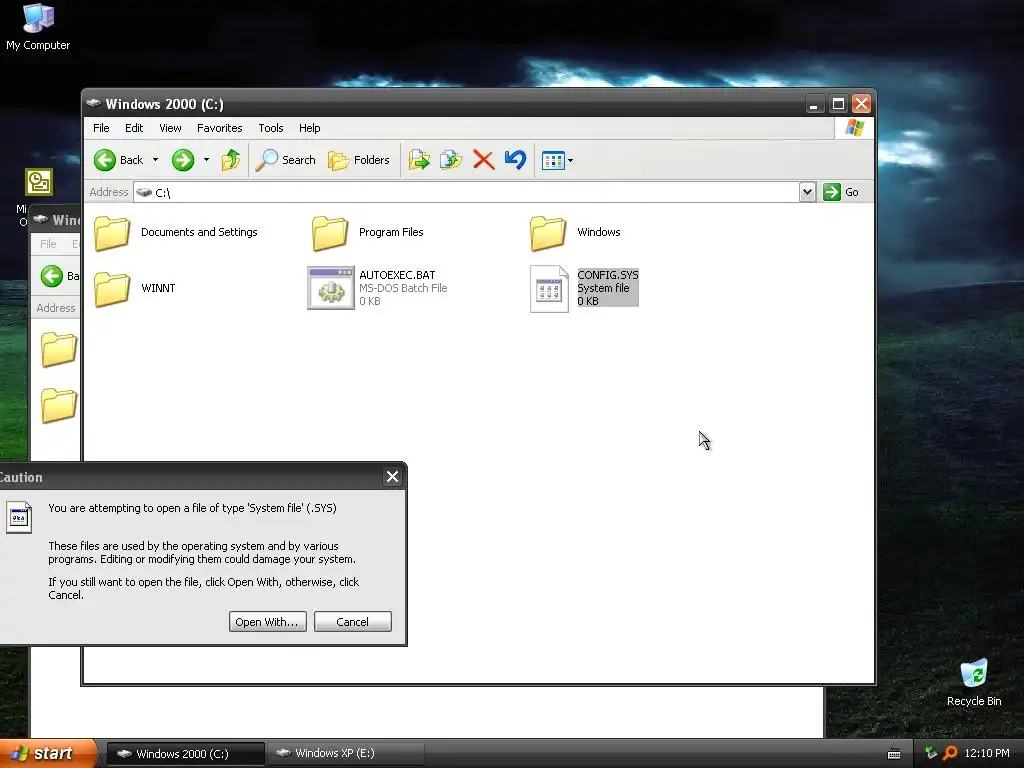Open the File menu
The width and height of the screenshot is (1024, 768).
tap(101, 128)
